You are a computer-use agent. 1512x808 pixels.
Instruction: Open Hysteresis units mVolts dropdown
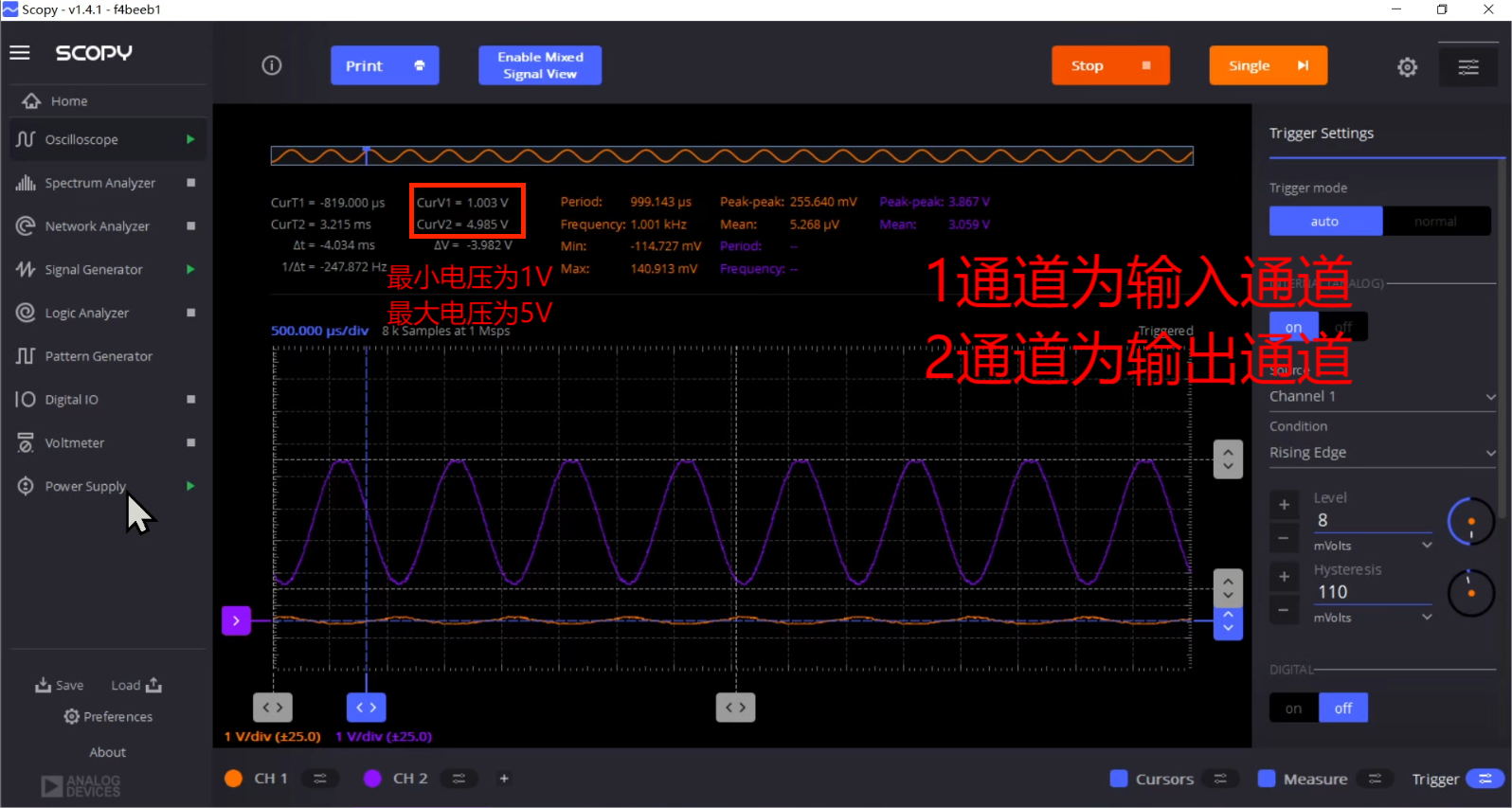coord(1373,618)
